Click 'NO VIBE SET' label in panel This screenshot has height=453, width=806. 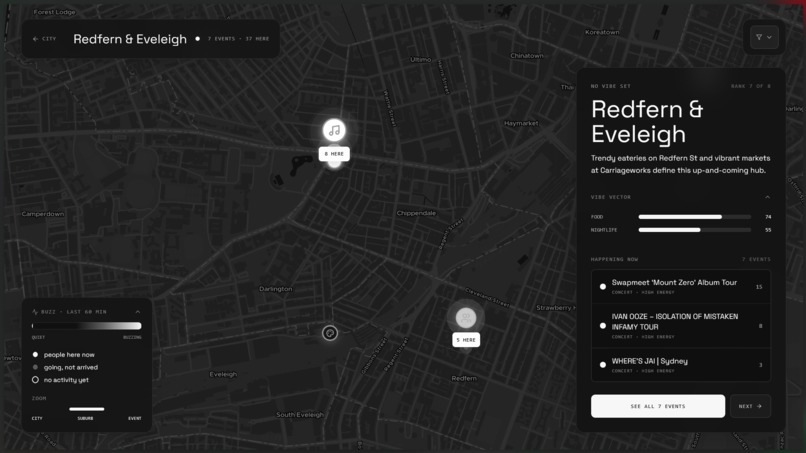611,86
